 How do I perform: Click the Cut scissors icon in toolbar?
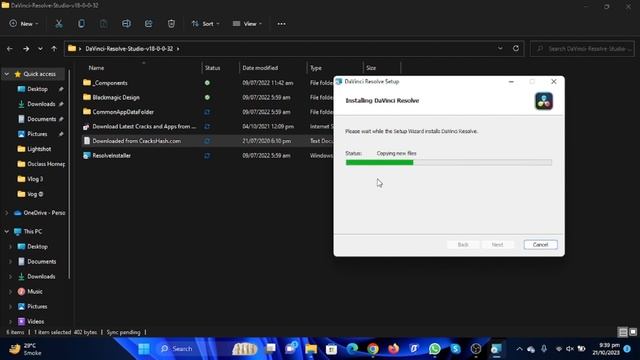(59, 24)
